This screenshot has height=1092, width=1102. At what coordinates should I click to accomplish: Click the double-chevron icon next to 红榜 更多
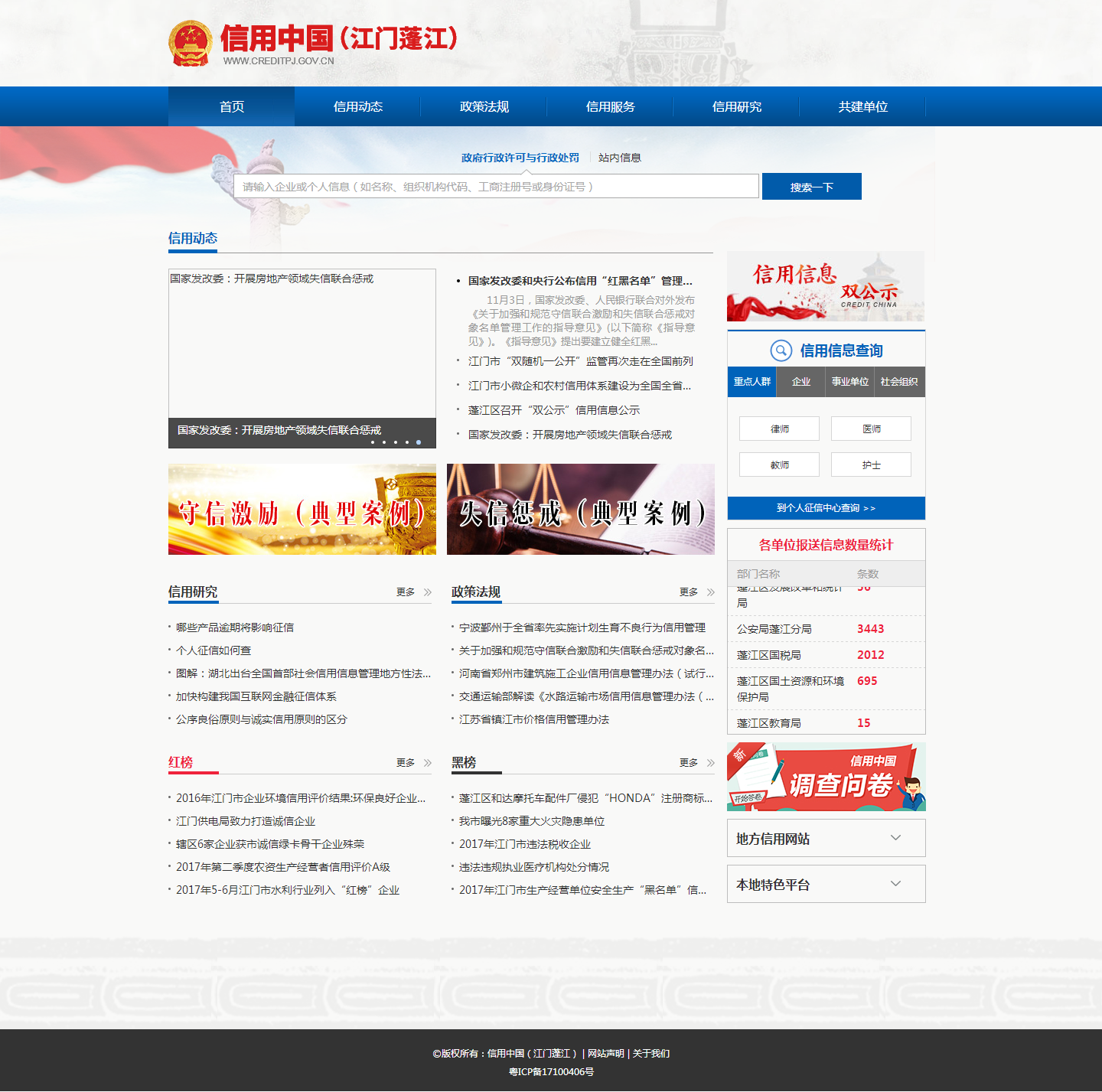[x=428, y=763]
